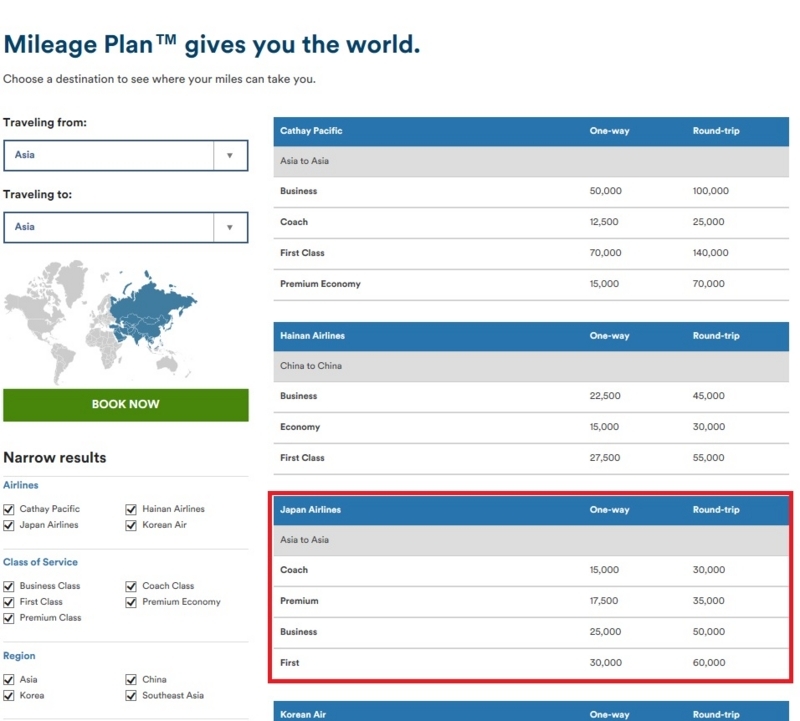800x721 pixels.
Task: Click the China to China route row
Action: [x=531, y=366]
